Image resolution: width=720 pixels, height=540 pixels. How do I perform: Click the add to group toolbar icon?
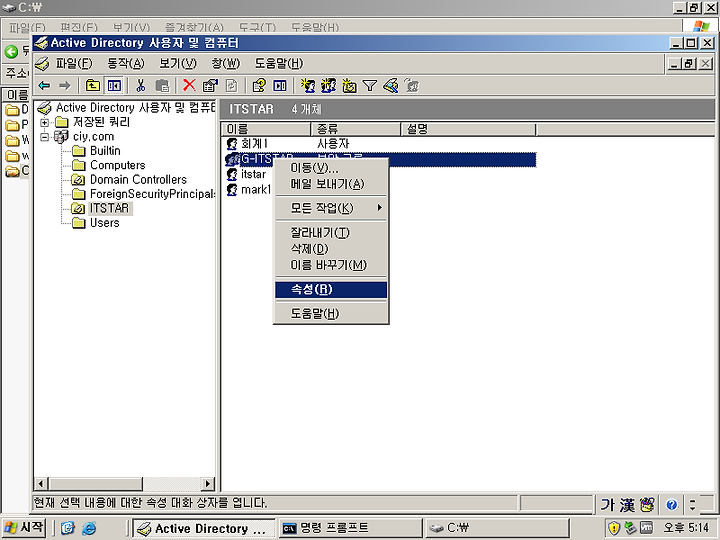412,86
